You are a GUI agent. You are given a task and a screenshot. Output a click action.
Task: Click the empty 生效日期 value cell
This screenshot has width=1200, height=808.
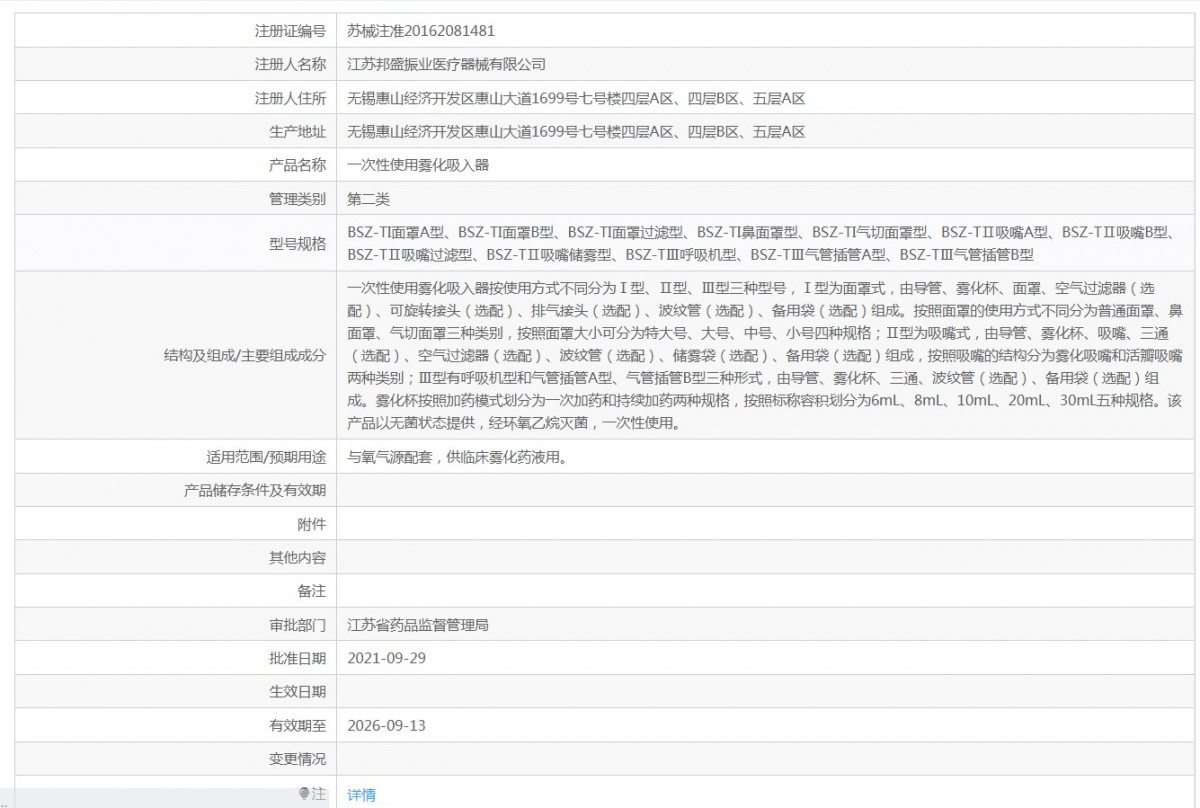coord(767,692)
